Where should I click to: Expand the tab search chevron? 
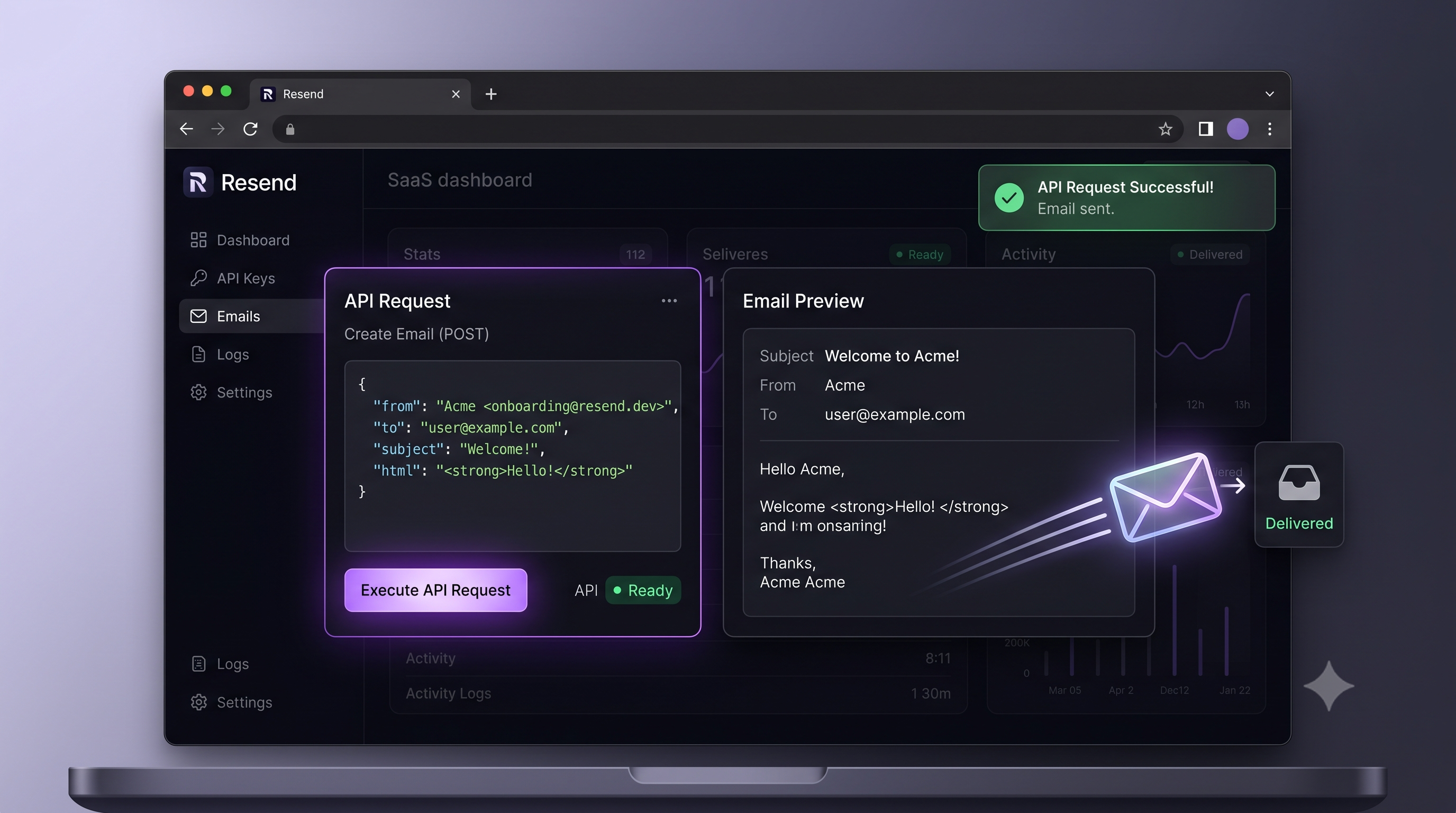(x=1269, y=94)
